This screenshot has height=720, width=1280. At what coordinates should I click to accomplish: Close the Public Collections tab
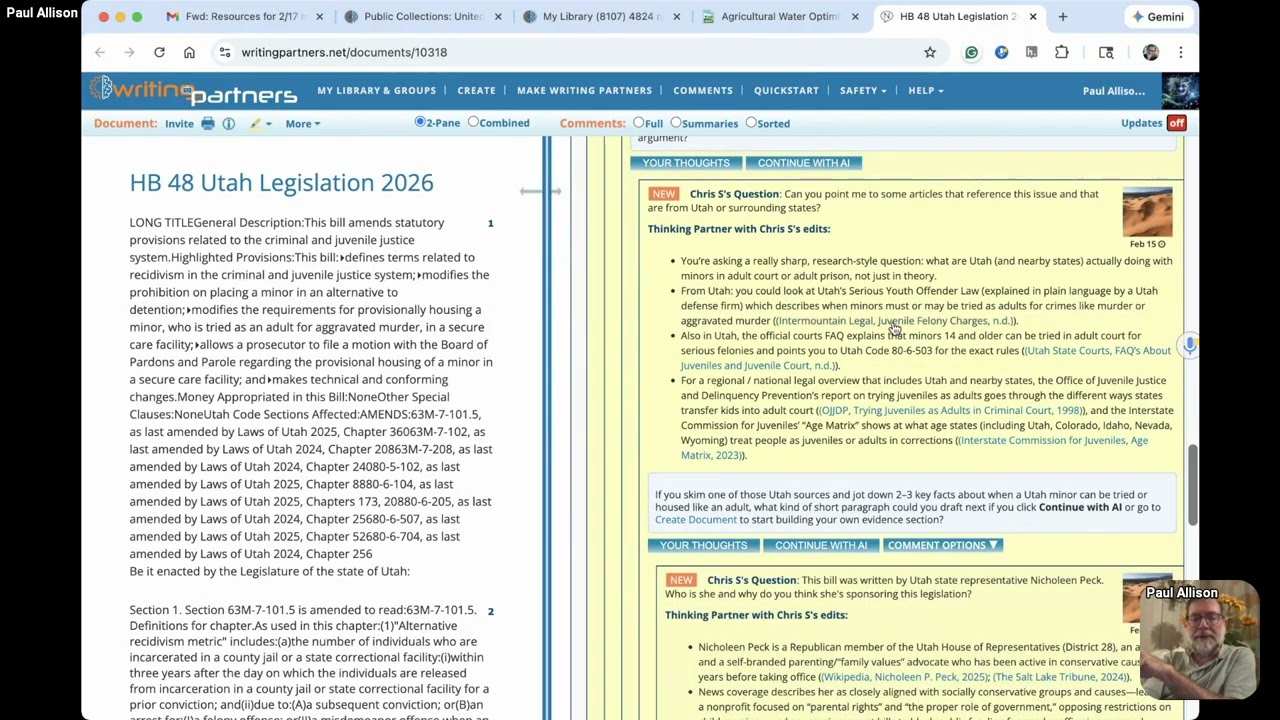(x=498, y=17)
